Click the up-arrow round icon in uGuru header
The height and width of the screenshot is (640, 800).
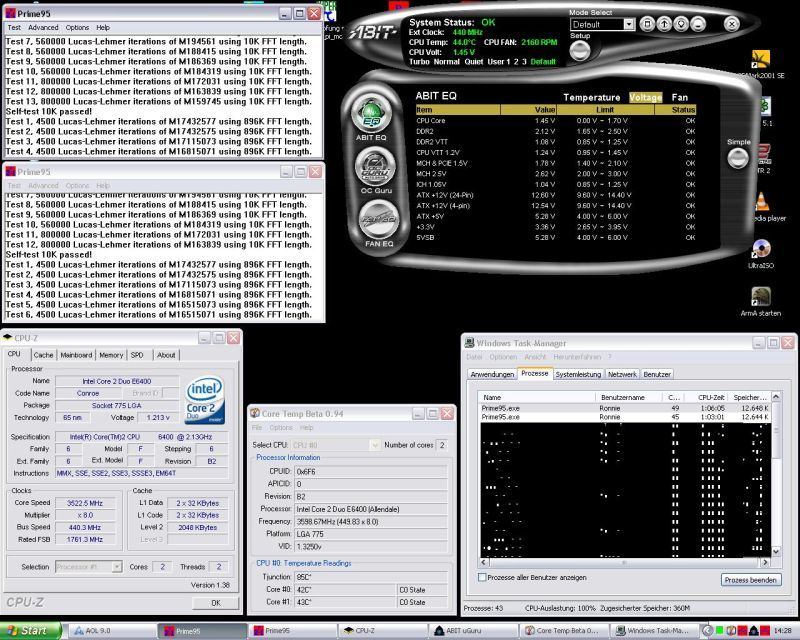[664, 24]
